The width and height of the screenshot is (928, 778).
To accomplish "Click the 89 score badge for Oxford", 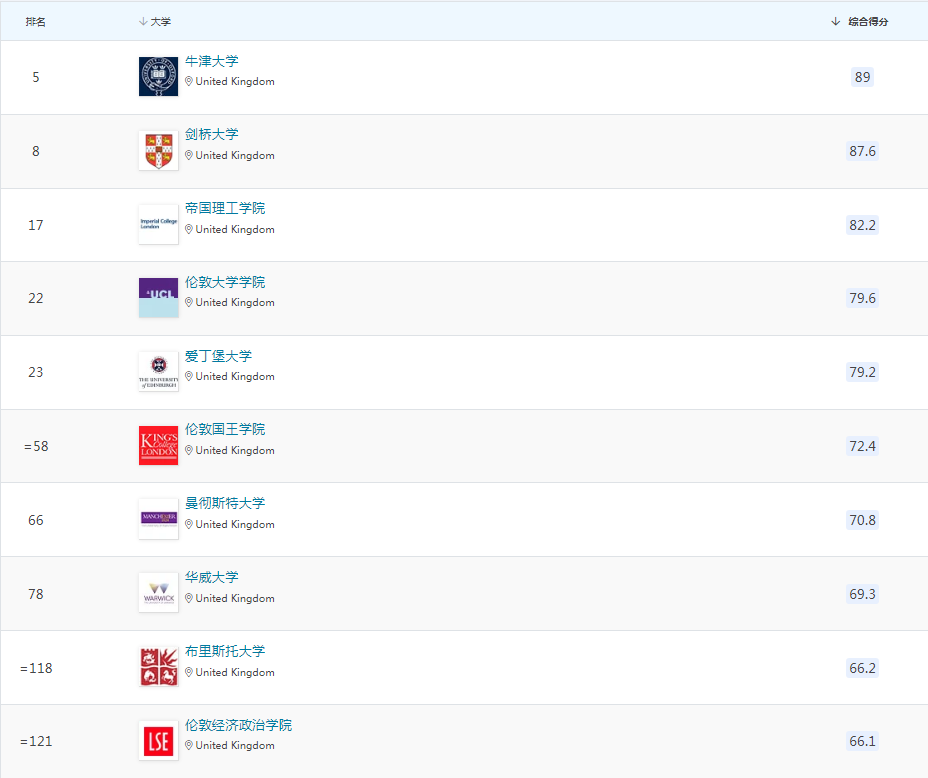I will point(862,77).
